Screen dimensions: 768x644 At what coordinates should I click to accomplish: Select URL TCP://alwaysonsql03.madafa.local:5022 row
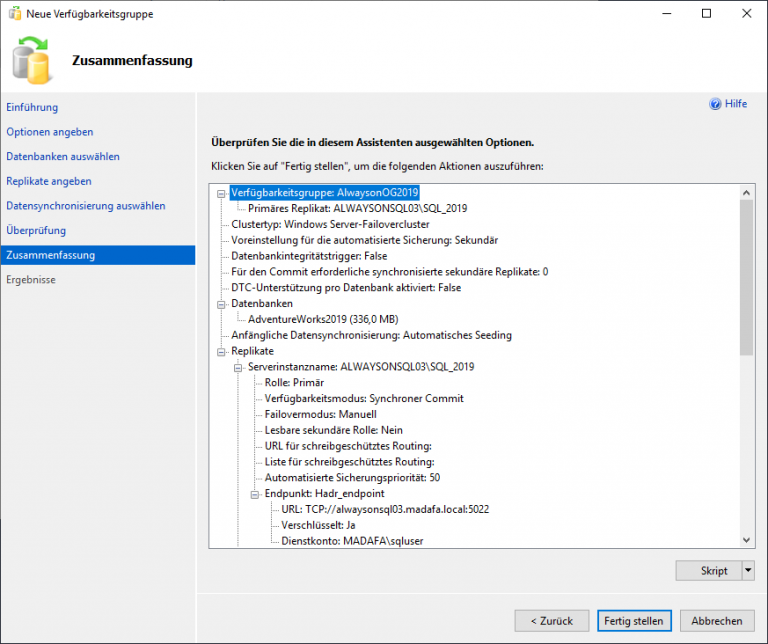click(x=385, y=509)
